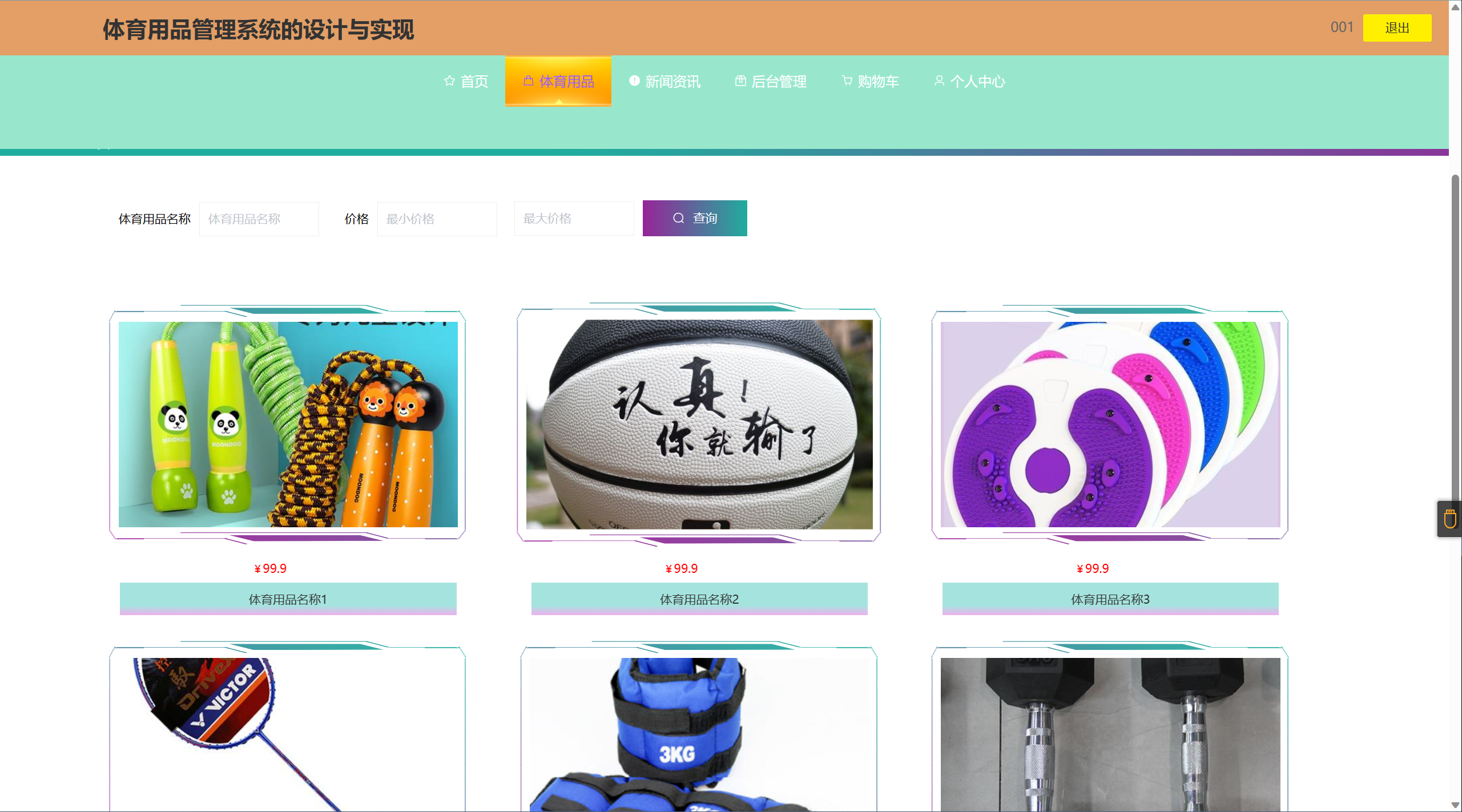Click the shopping bag icon beside 体育用品
The image size is (1462, 812).
(x=529, y=80)
